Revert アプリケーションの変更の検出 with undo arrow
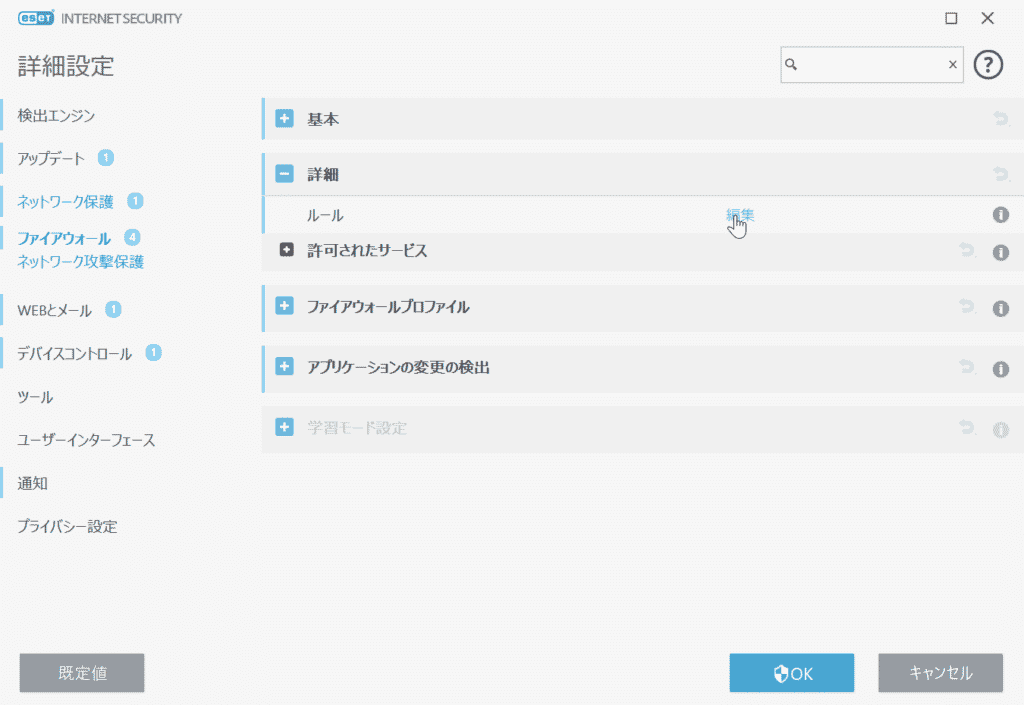This screenshot has width=1024, height=705. pos(967,367)
